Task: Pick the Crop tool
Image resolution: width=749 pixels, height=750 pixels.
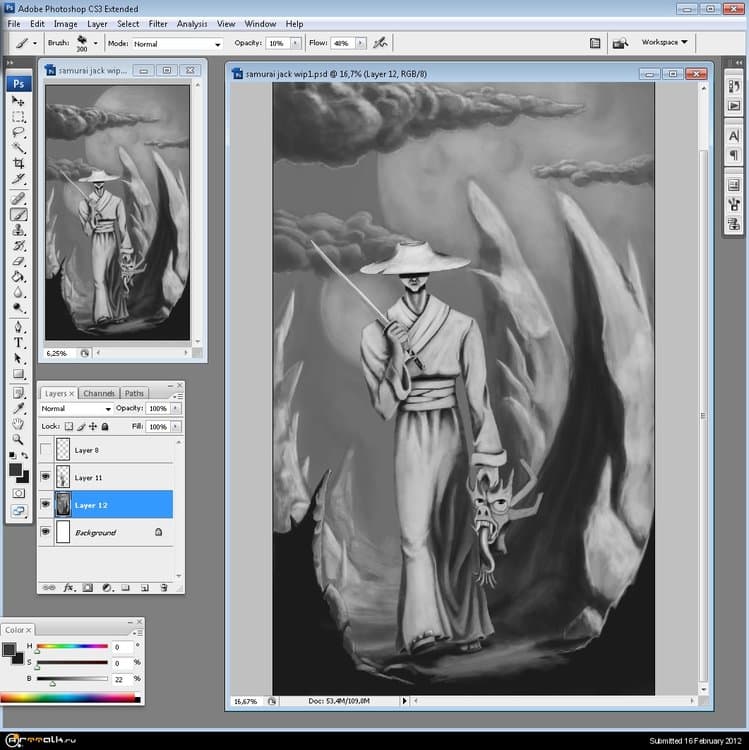Action: tap(19, 163)
